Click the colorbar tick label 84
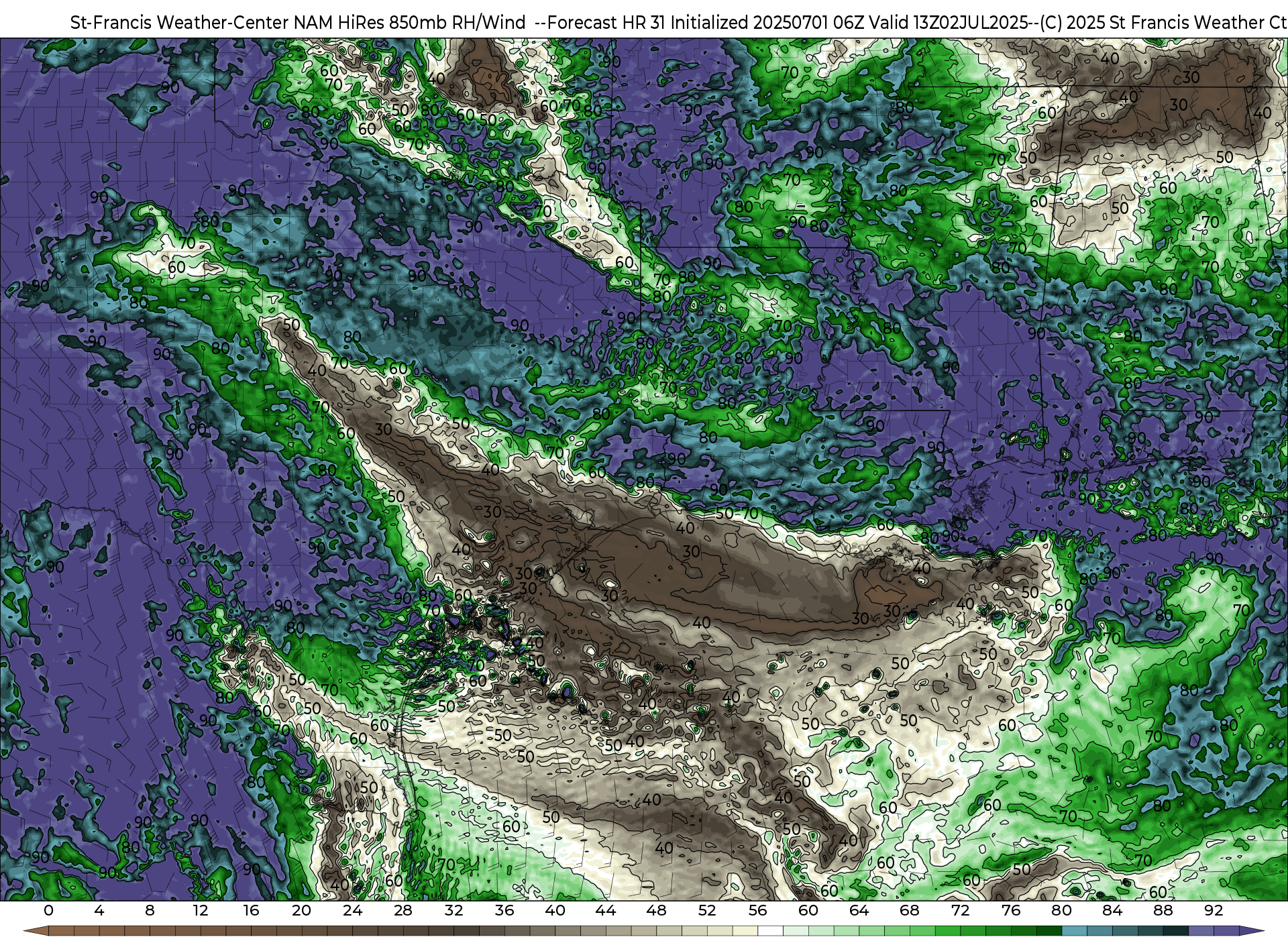The height and width of the screenshot is (939, 1288). [1112, 911]
